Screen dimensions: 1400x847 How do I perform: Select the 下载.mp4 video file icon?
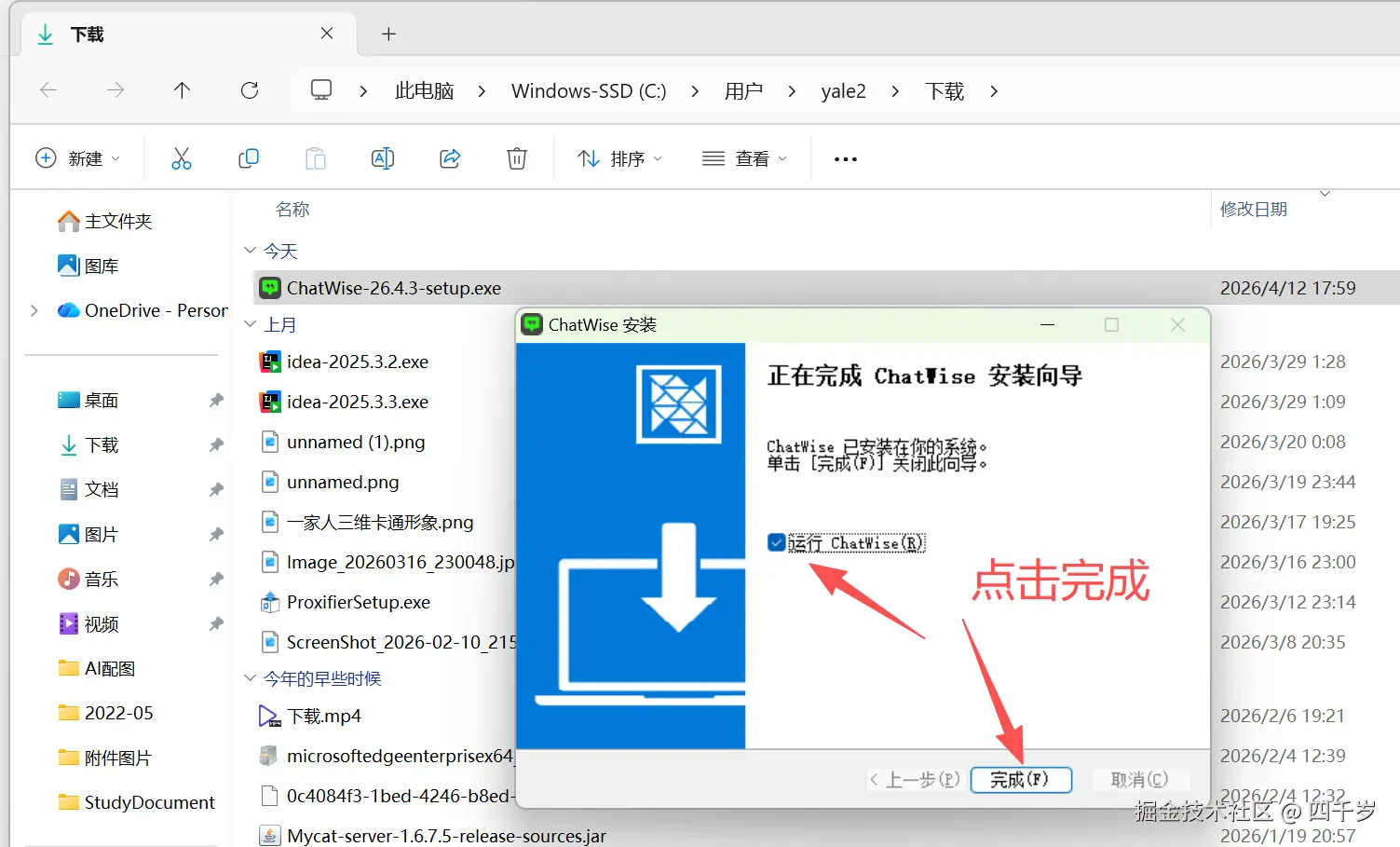click(x=269, y=716)
